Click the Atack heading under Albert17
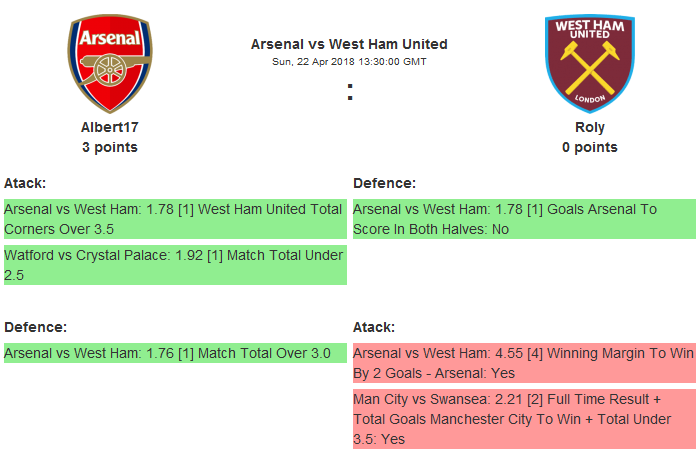 tap(25, 183)
